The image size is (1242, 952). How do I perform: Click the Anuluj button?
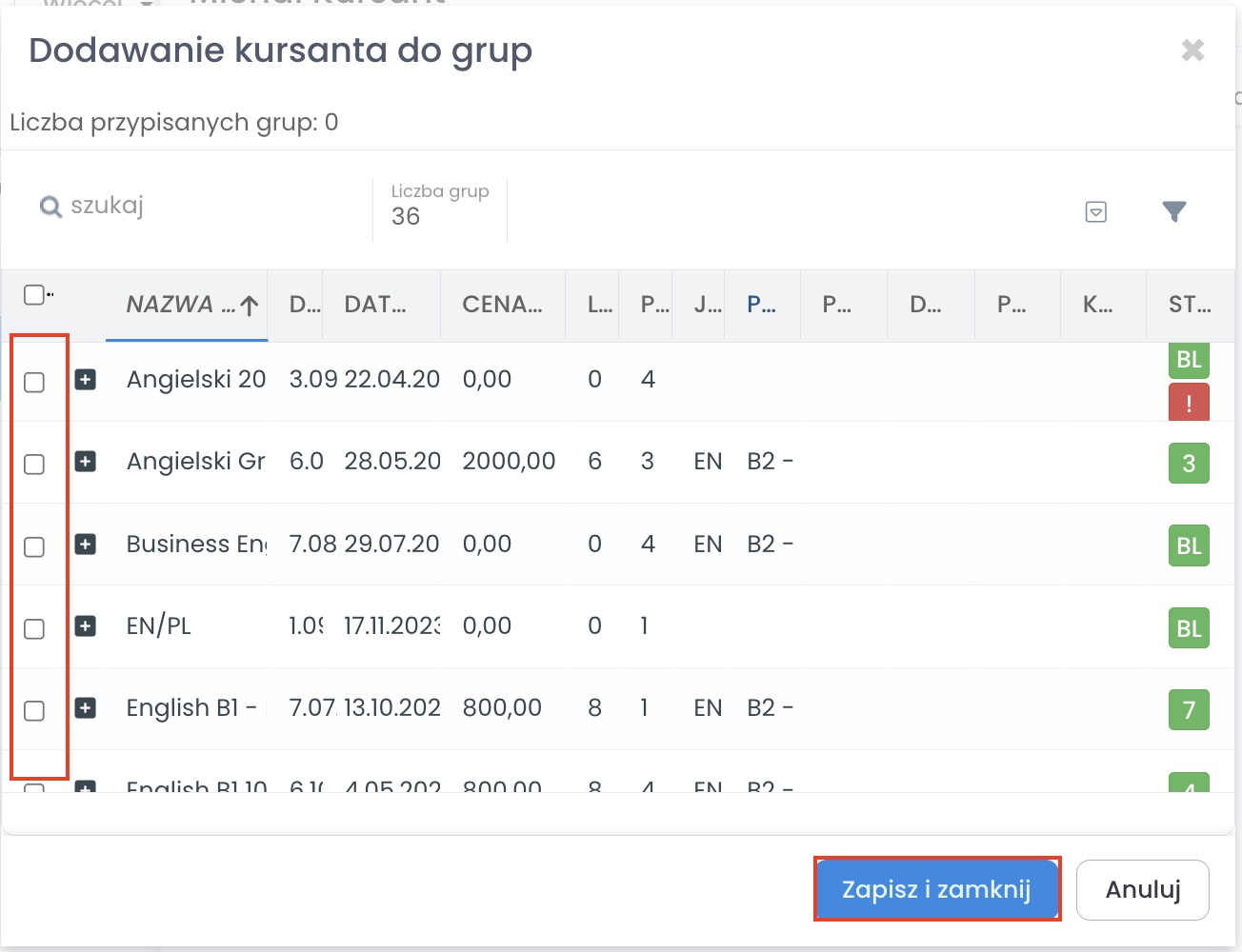pyautogui.click(x=1142, y=890)
